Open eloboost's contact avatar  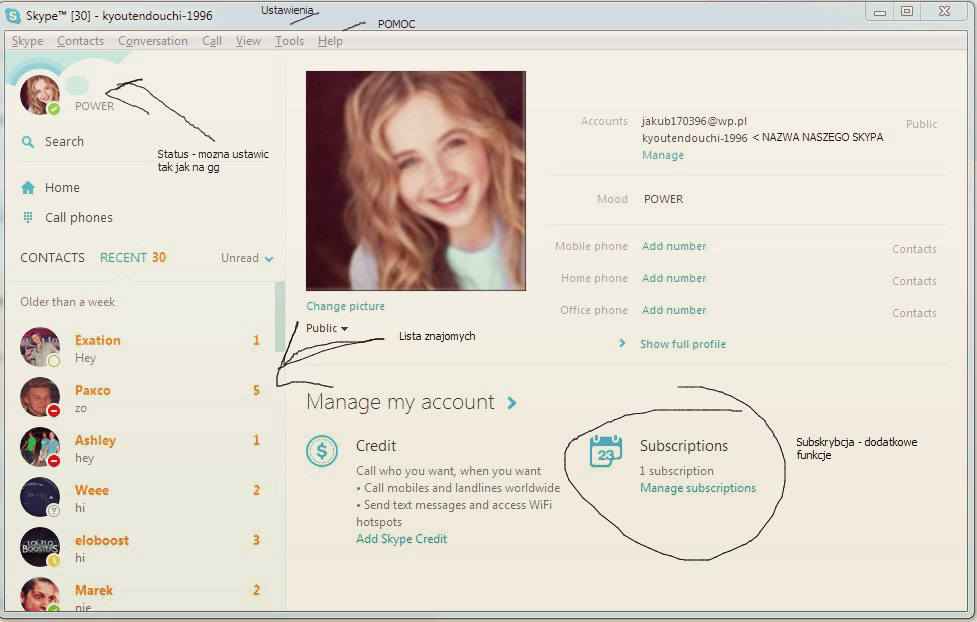point(40,547)
